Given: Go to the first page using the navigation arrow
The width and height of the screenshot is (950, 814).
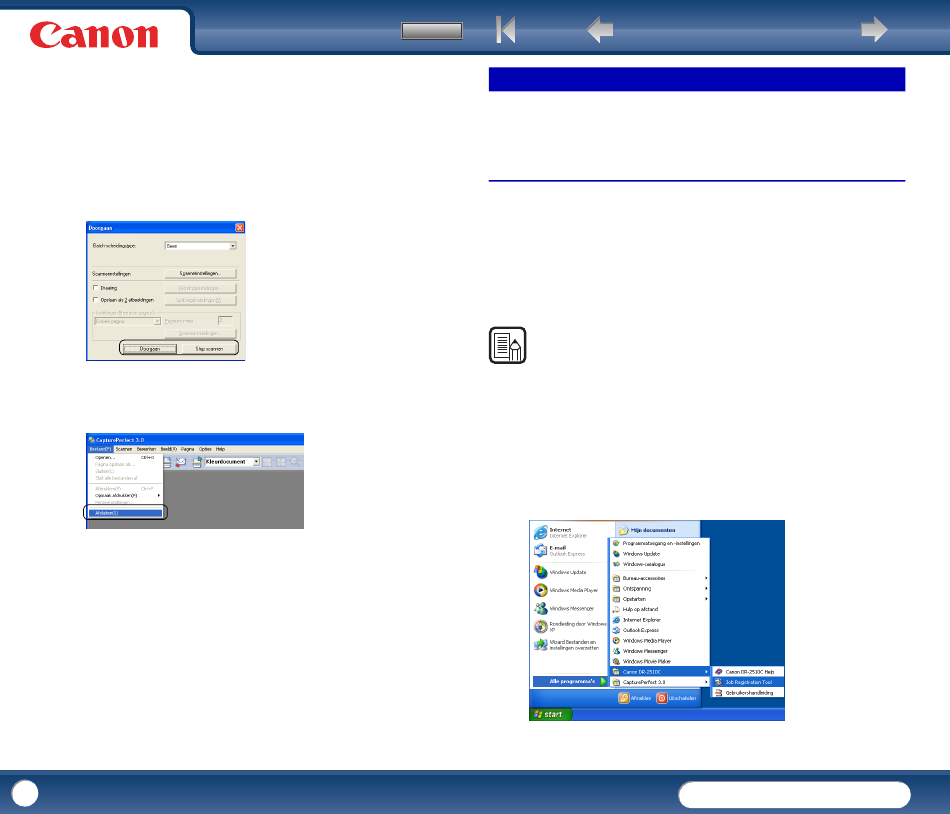Looking at the screenshot, I should 506,30.
